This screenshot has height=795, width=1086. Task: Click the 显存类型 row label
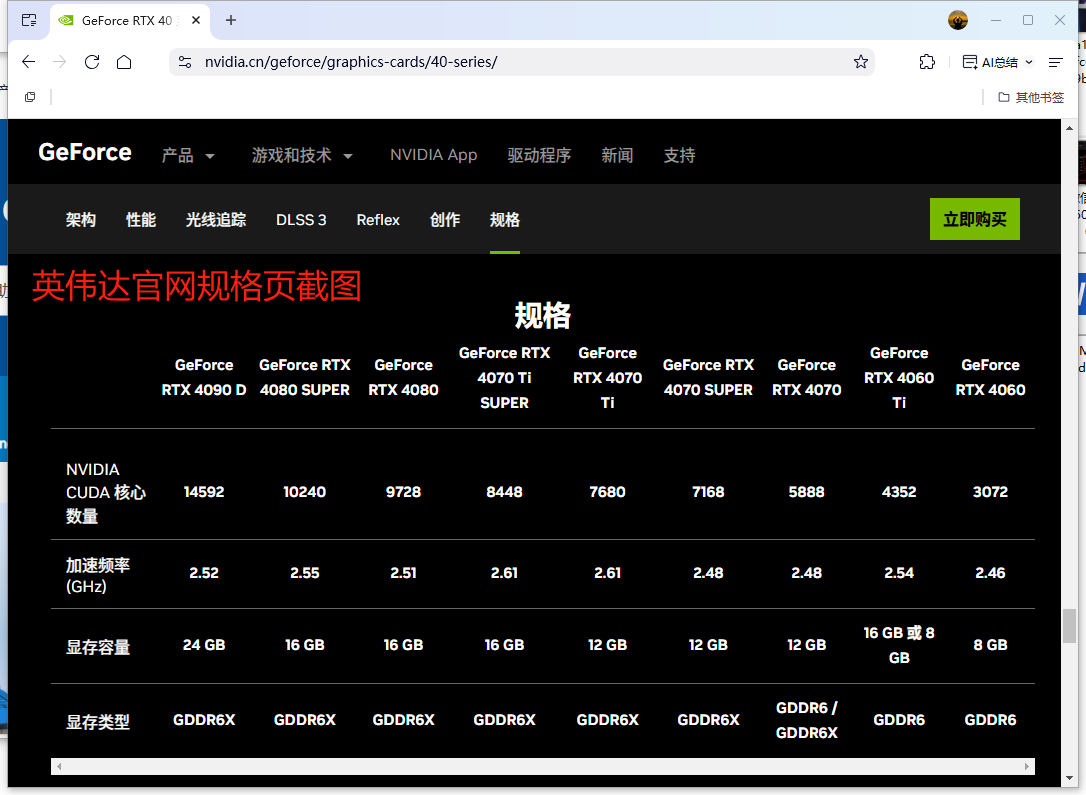click(98, 722)
